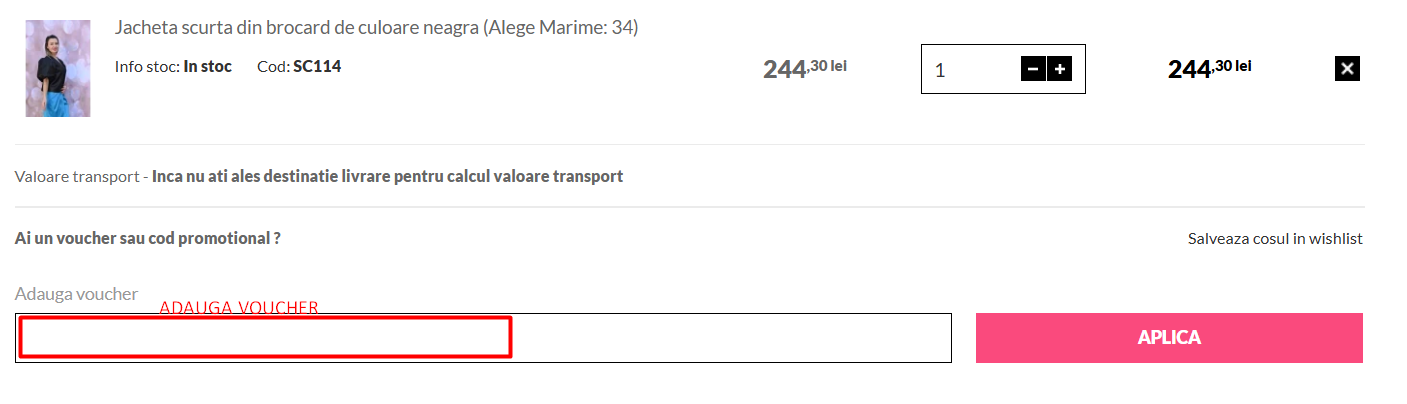Click the 'Info stoc:' label

click(147, 66)
